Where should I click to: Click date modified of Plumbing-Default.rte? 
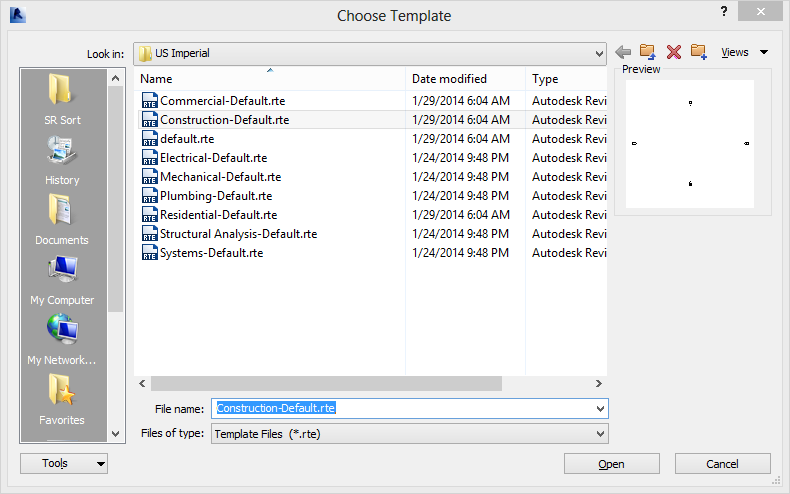(460, 196)
